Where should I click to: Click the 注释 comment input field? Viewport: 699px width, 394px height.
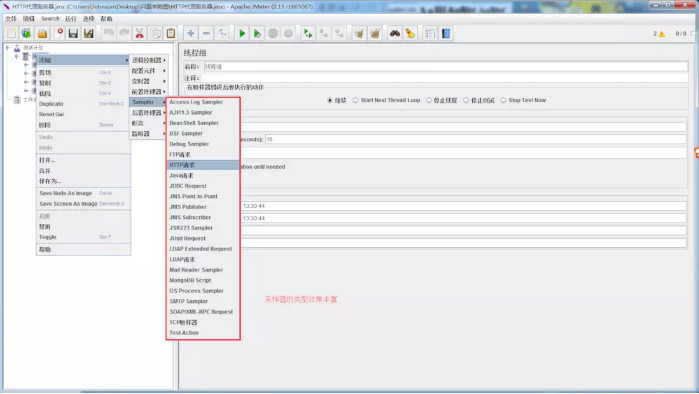tap(445, 78)
